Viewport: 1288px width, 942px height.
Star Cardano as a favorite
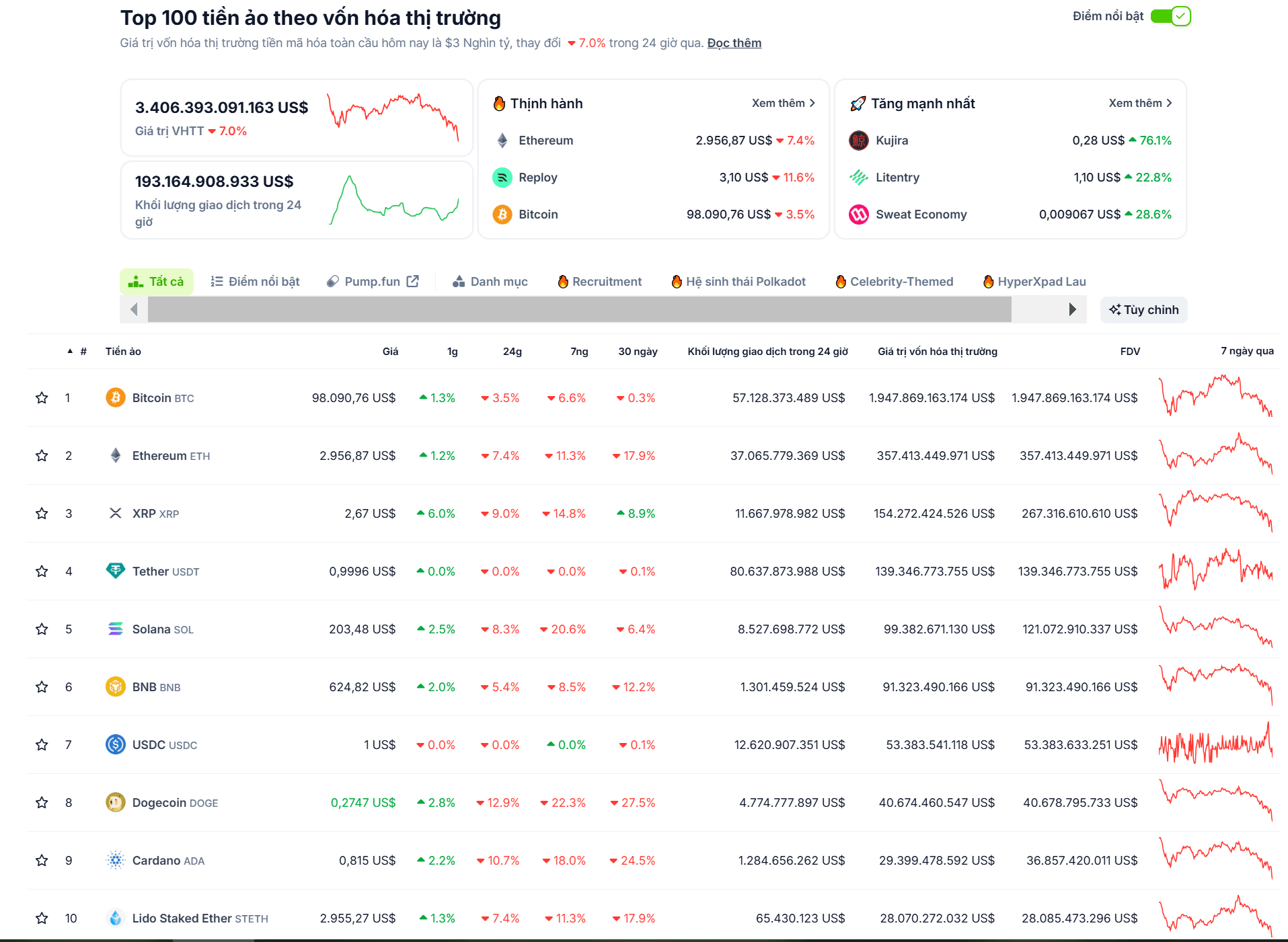[x=42, y=860]
